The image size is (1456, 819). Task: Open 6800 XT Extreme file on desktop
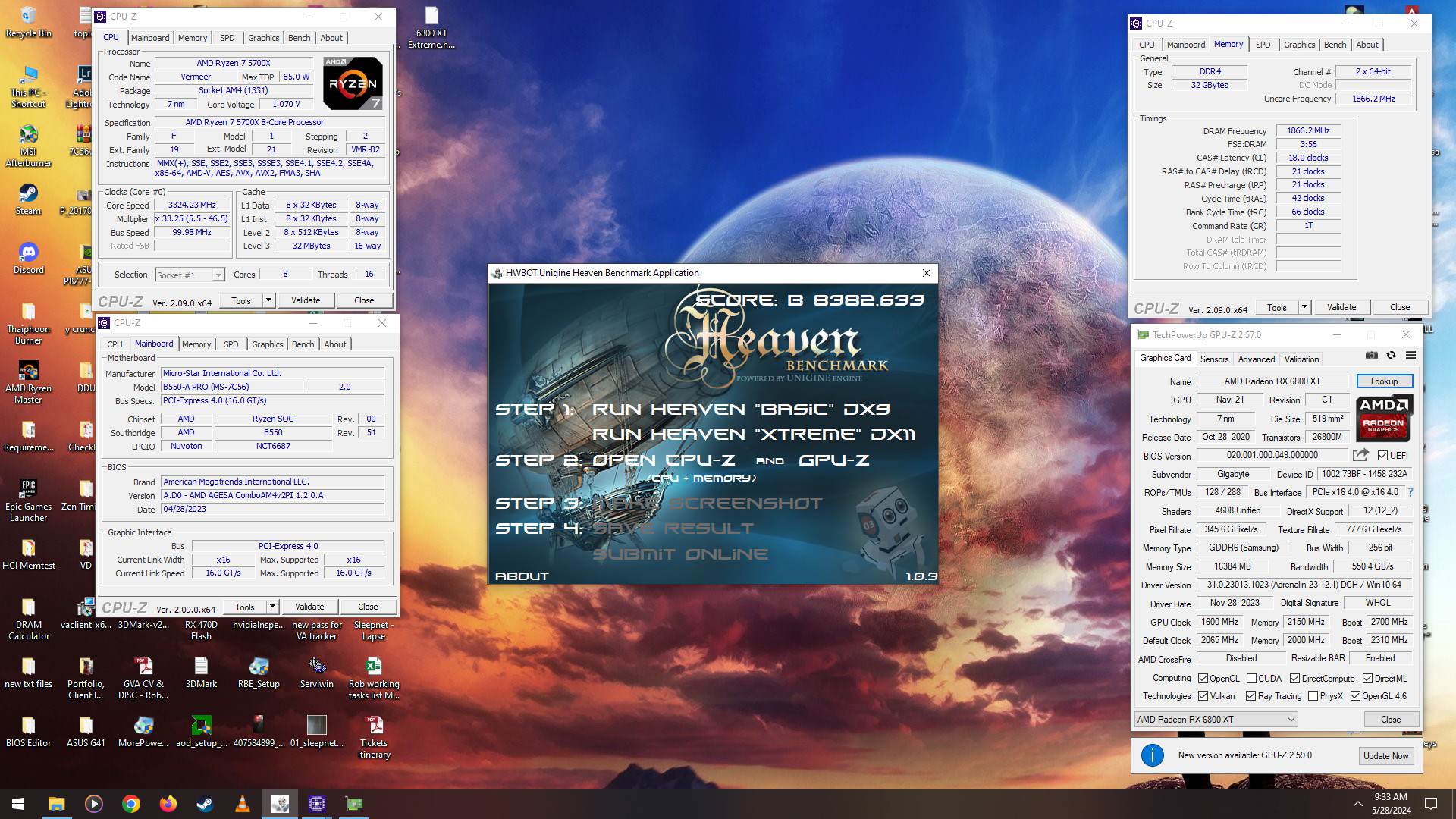tap(431, 28)
